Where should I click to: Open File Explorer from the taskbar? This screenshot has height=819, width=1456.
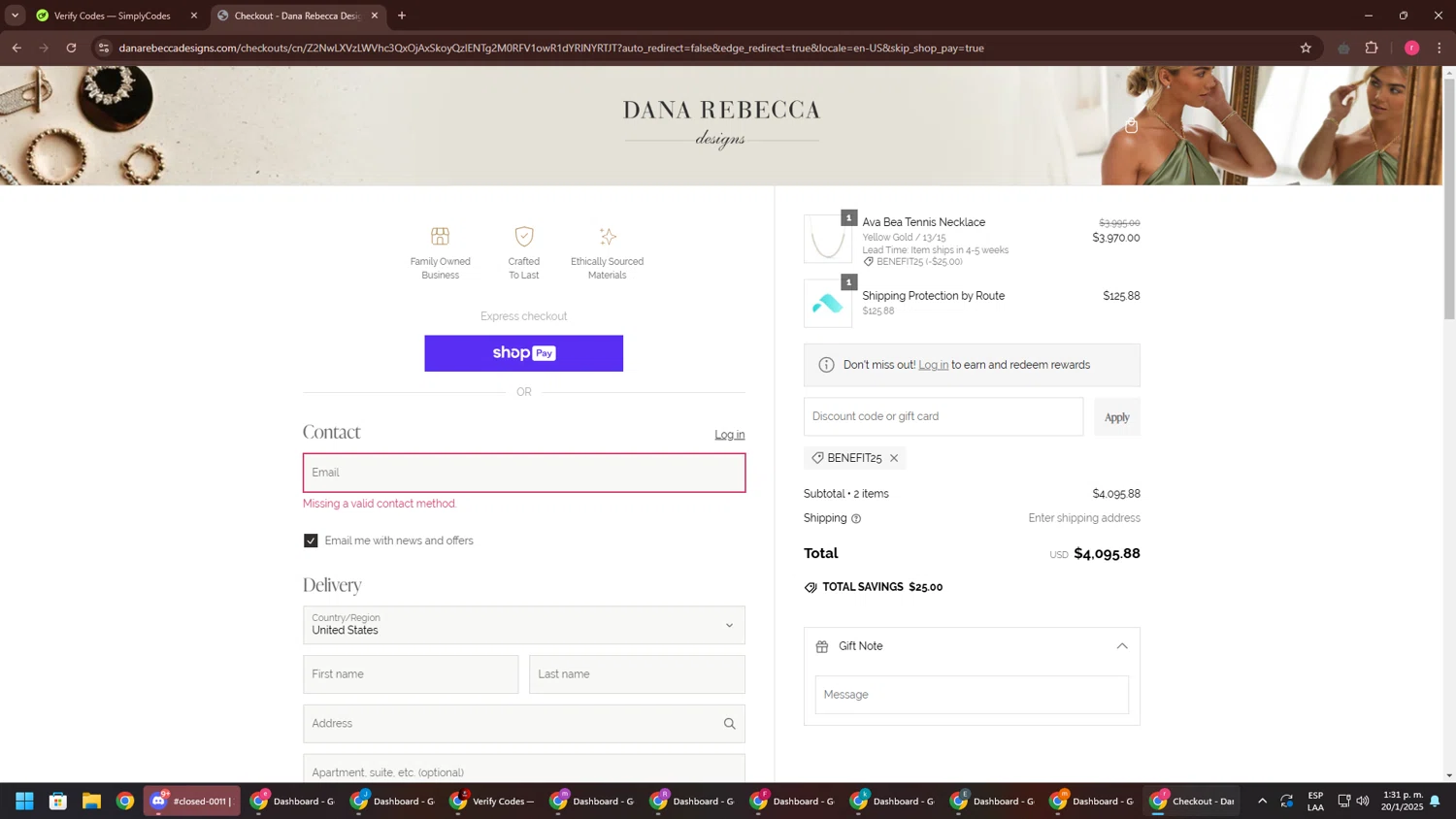tap(91, 801)
